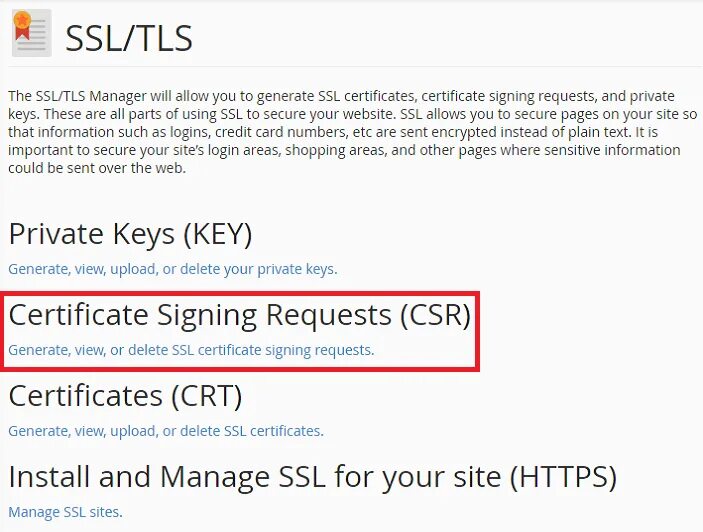Image resolution: width=703 pixels, height=532 pixels.
Task: Click the Install and Manage SSL heading
Action: (x=312, y=477)
